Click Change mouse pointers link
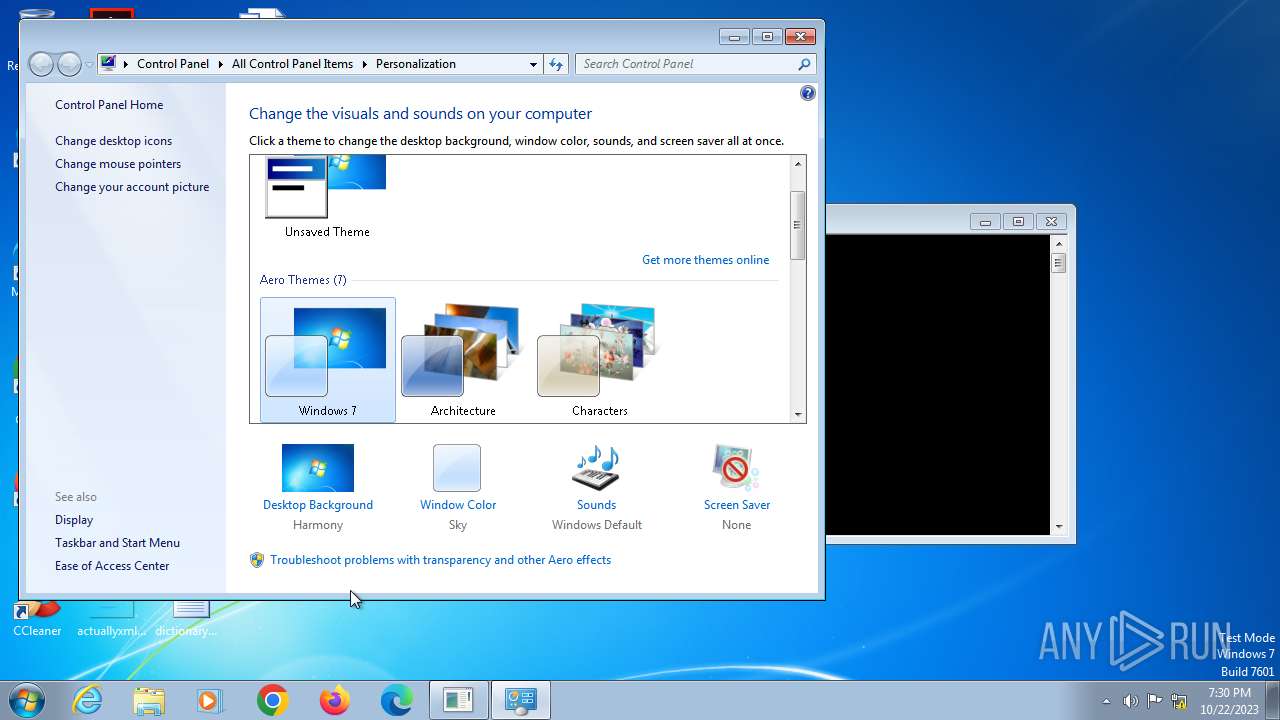The height and width of the screenshot is (720, 1280). click(x=118, y=164)
